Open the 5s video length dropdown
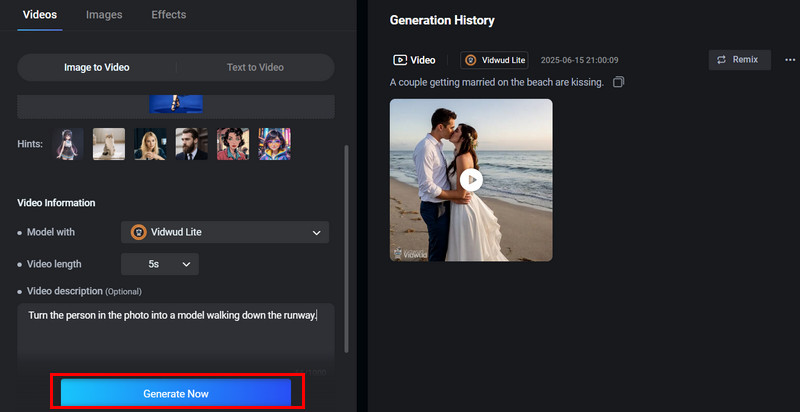The image size is (800, 412). (x=160, y=264)
